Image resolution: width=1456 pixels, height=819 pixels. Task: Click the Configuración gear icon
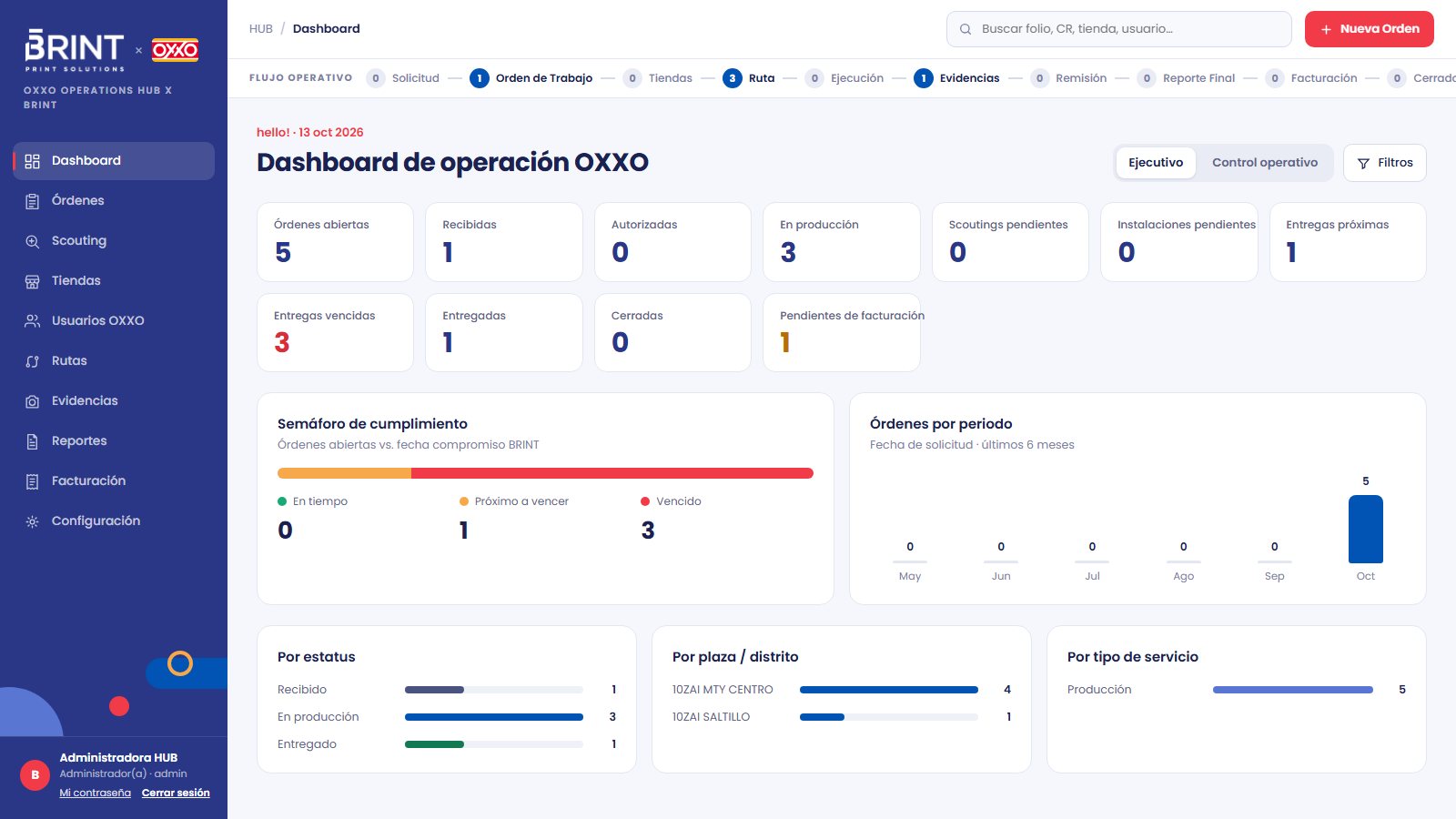click(x=32, y=521)
